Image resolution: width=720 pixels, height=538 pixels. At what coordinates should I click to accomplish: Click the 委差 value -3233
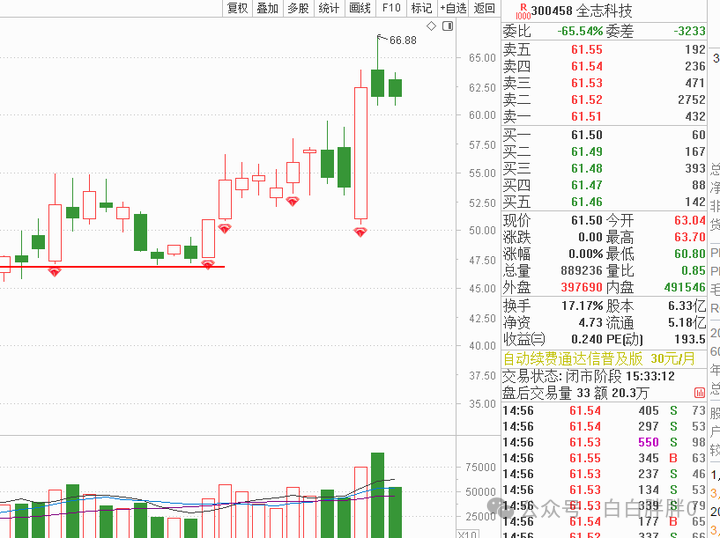point(689,31)
